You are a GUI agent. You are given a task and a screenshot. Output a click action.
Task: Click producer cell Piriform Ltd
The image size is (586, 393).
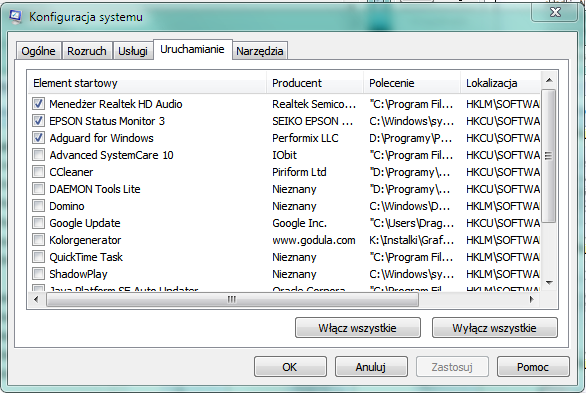click(299, 172)
